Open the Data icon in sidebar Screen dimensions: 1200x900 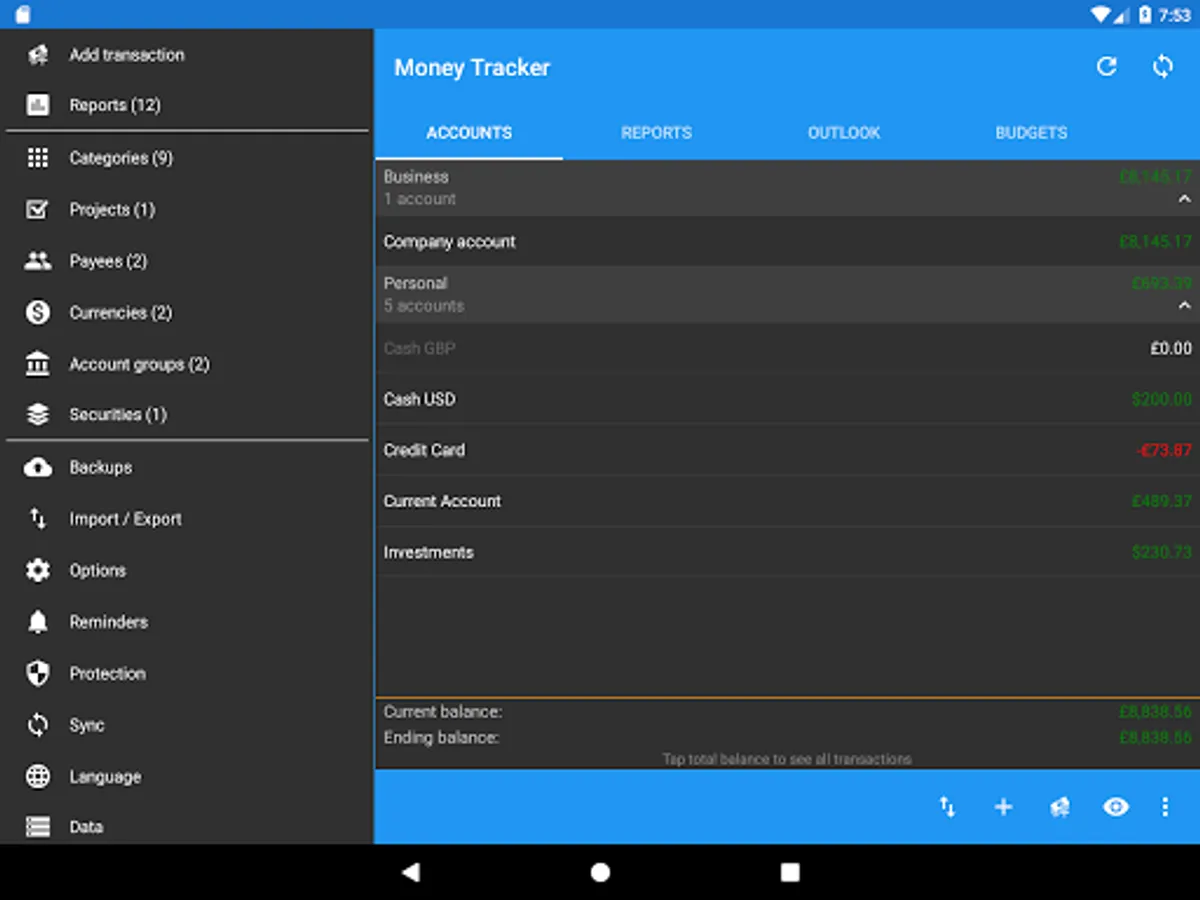tap(38, 827)
